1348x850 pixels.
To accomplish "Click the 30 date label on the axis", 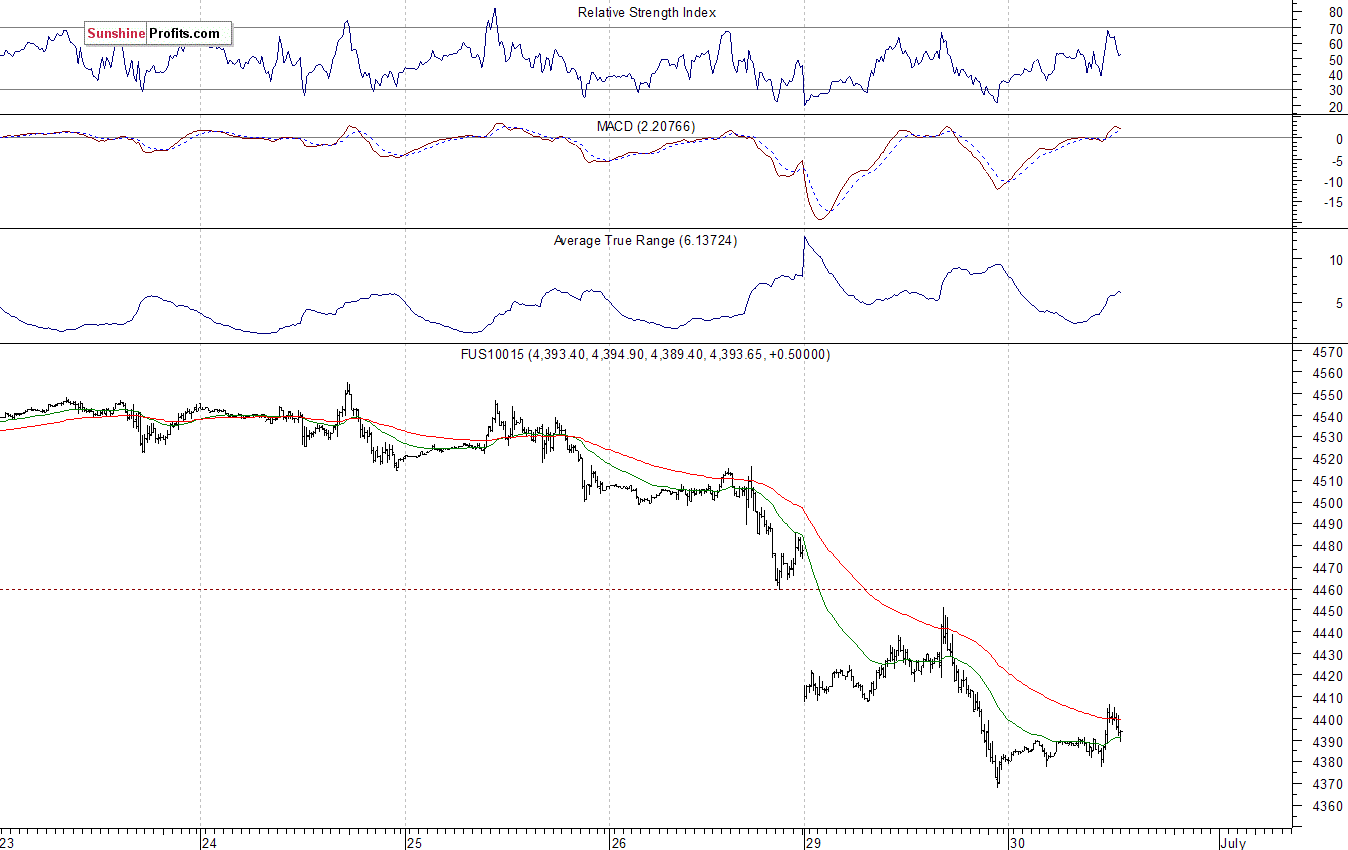I will point(1016,843).
